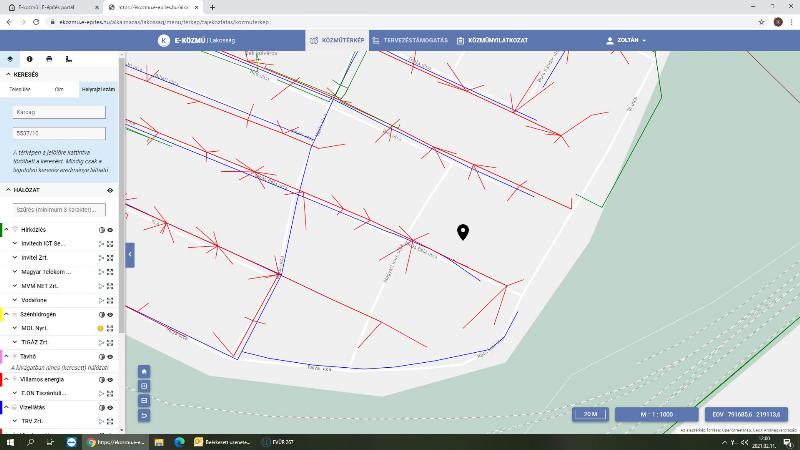Click the yellow Szénhidrogén color swatch
800x450 pixels.
click(x=1, y=314)
